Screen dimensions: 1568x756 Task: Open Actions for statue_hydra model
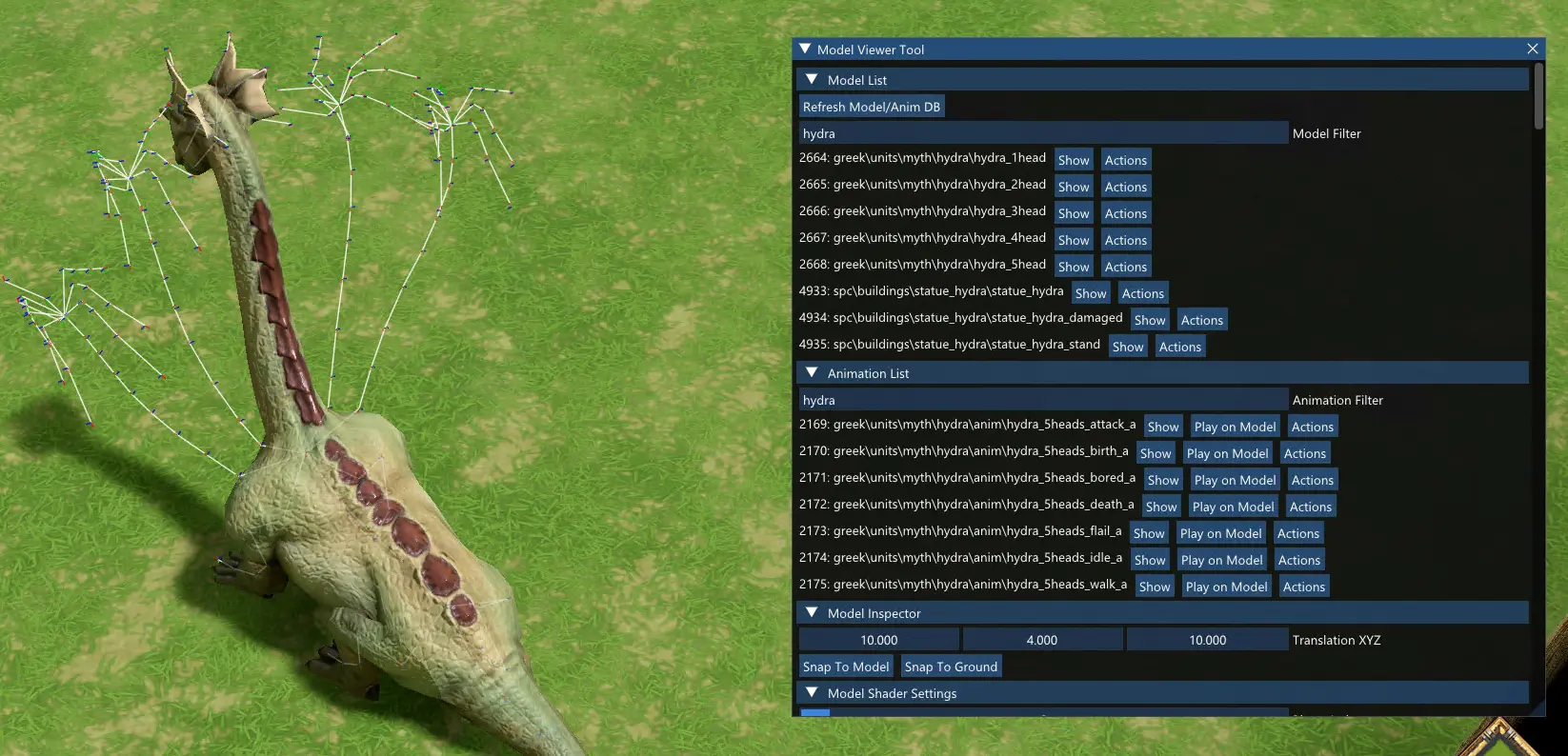point(1143,293)
